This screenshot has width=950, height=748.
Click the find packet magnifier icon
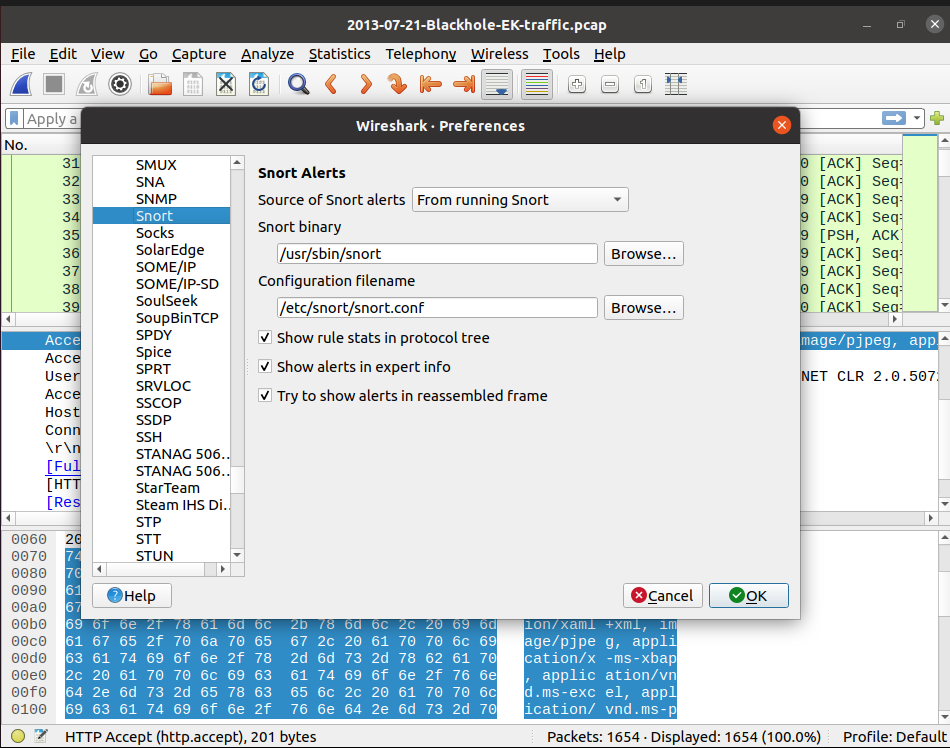coord(298,84)
